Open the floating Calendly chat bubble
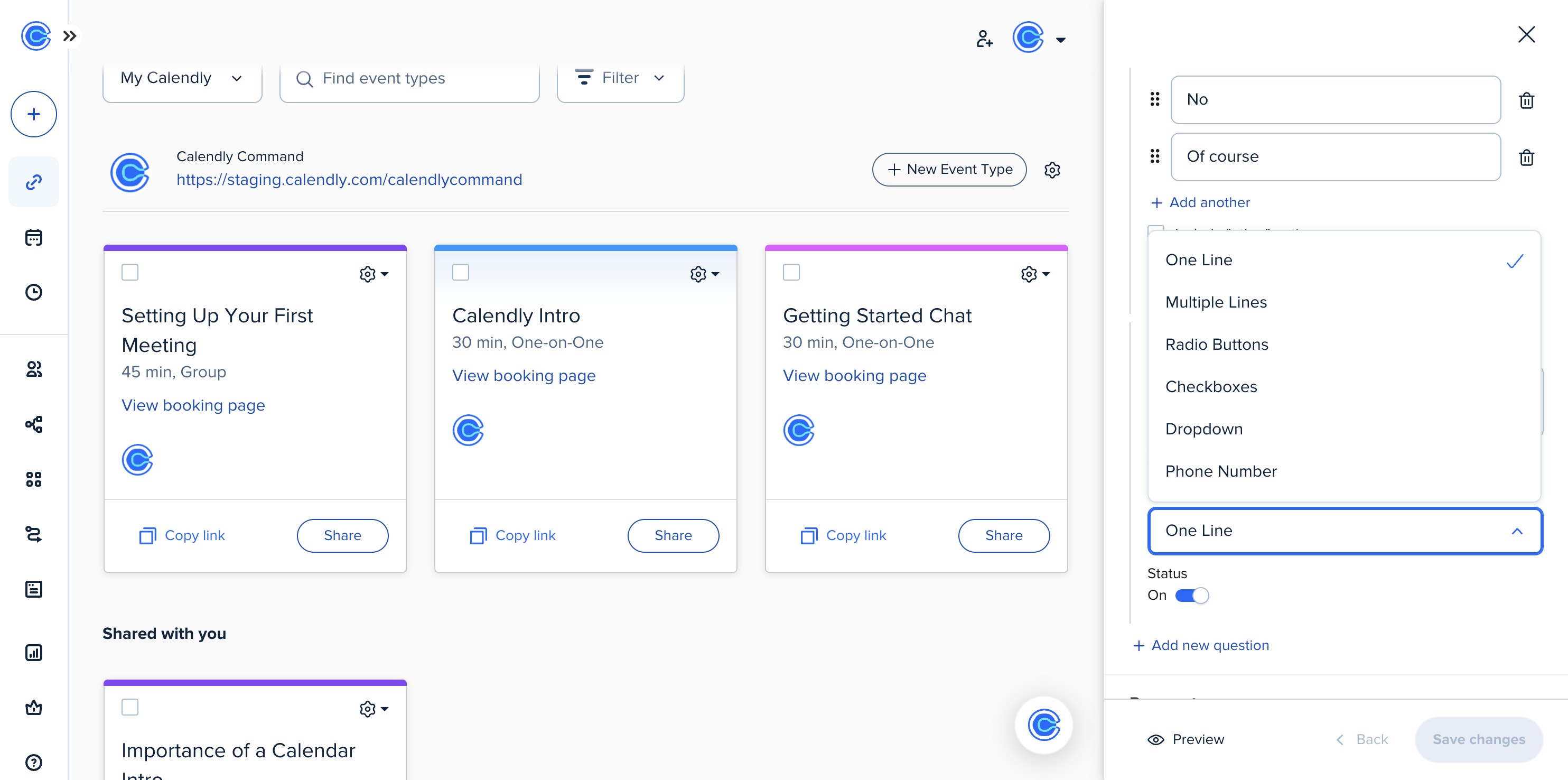 [1044, 725]
